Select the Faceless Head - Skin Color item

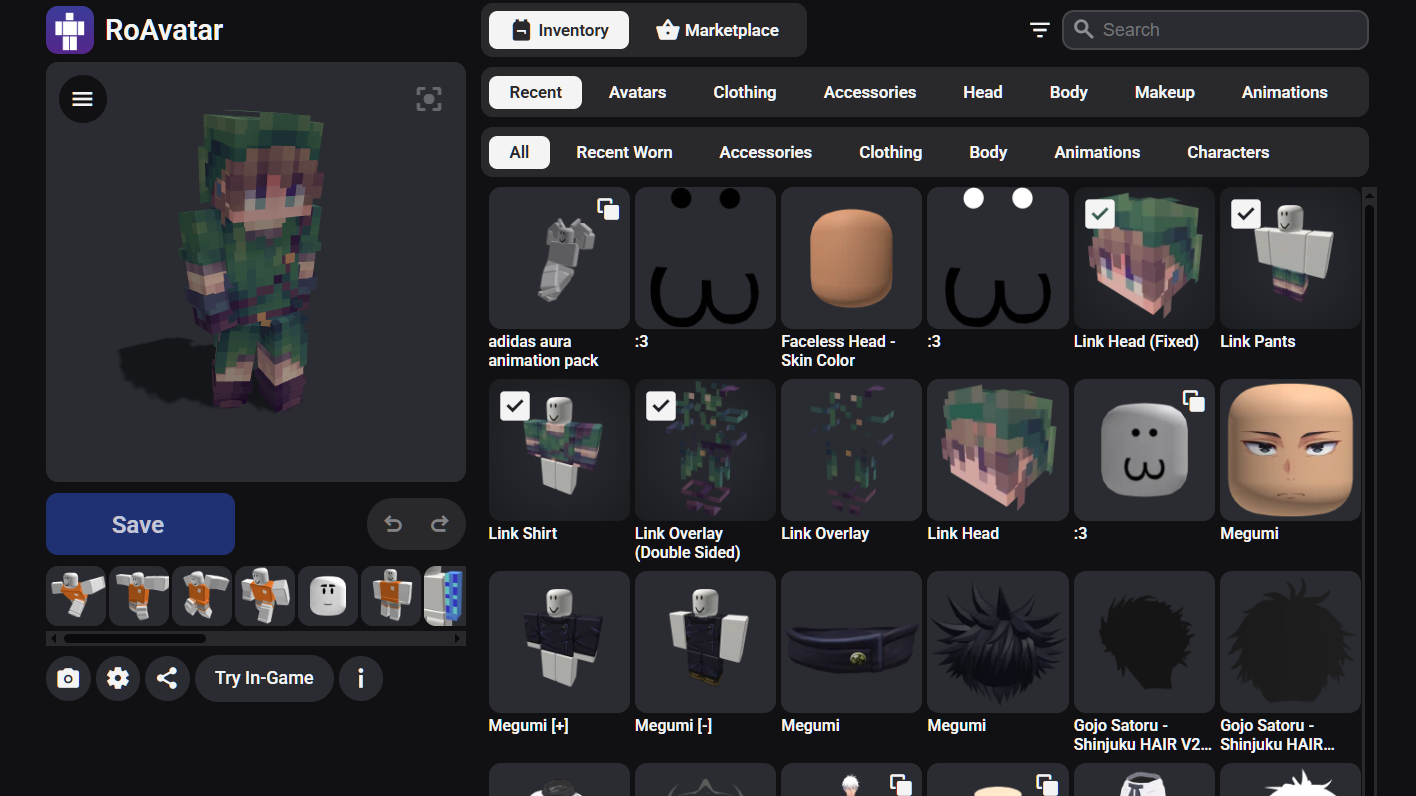[x=851, y=278]
